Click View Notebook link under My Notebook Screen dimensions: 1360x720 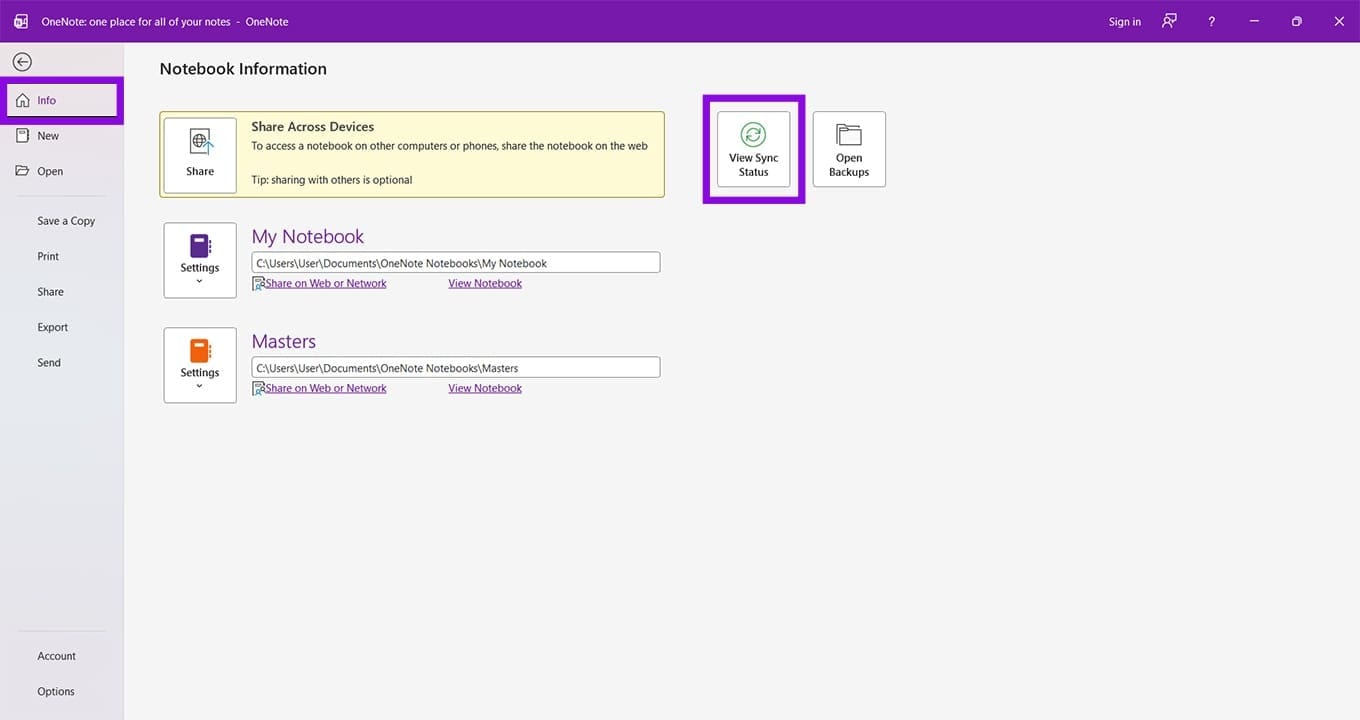point(485,283)
